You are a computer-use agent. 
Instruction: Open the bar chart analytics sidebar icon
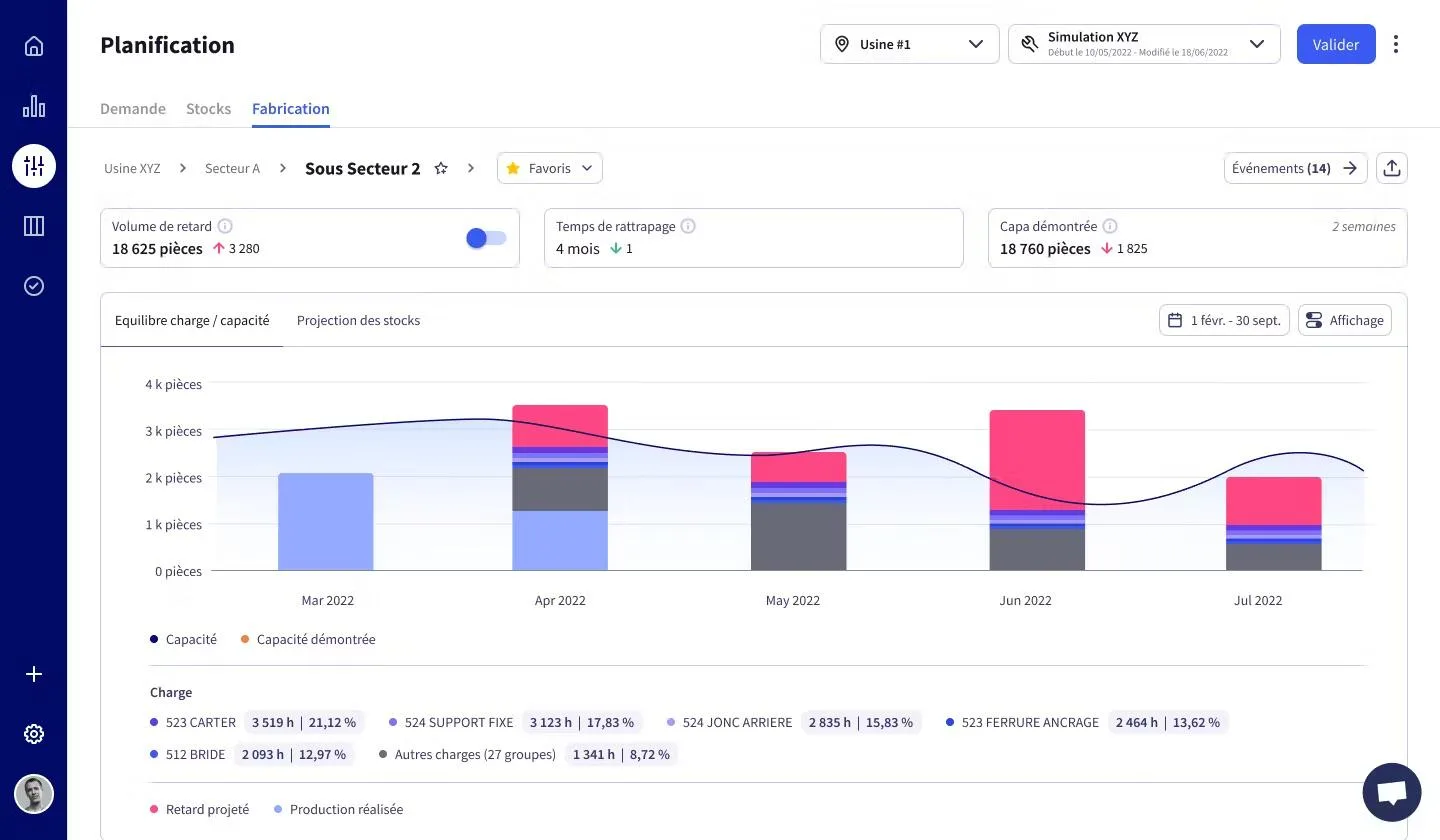(34, 106)
